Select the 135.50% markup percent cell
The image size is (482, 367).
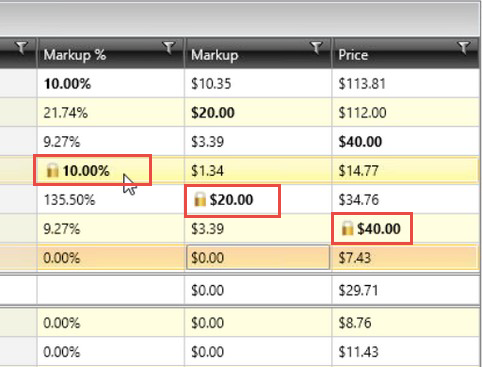point(111,200)
